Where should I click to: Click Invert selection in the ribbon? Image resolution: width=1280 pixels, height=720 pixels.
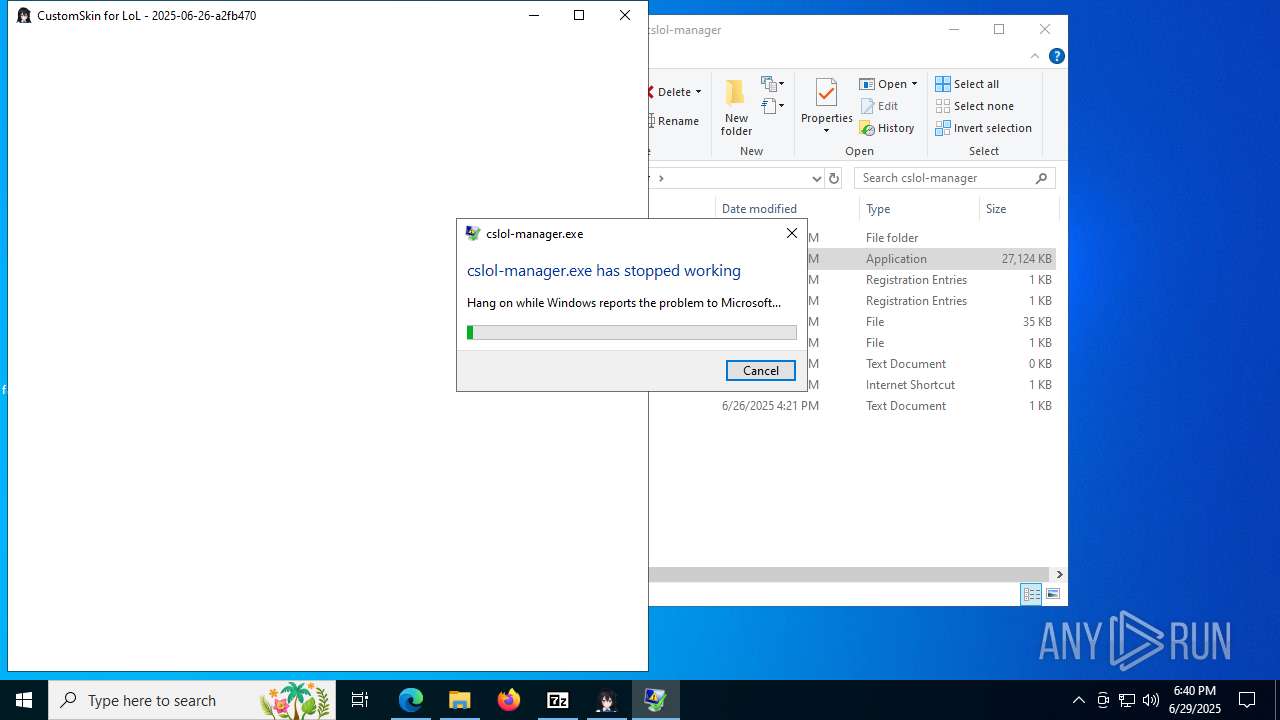pyautogui.click(x=984, y=128)
